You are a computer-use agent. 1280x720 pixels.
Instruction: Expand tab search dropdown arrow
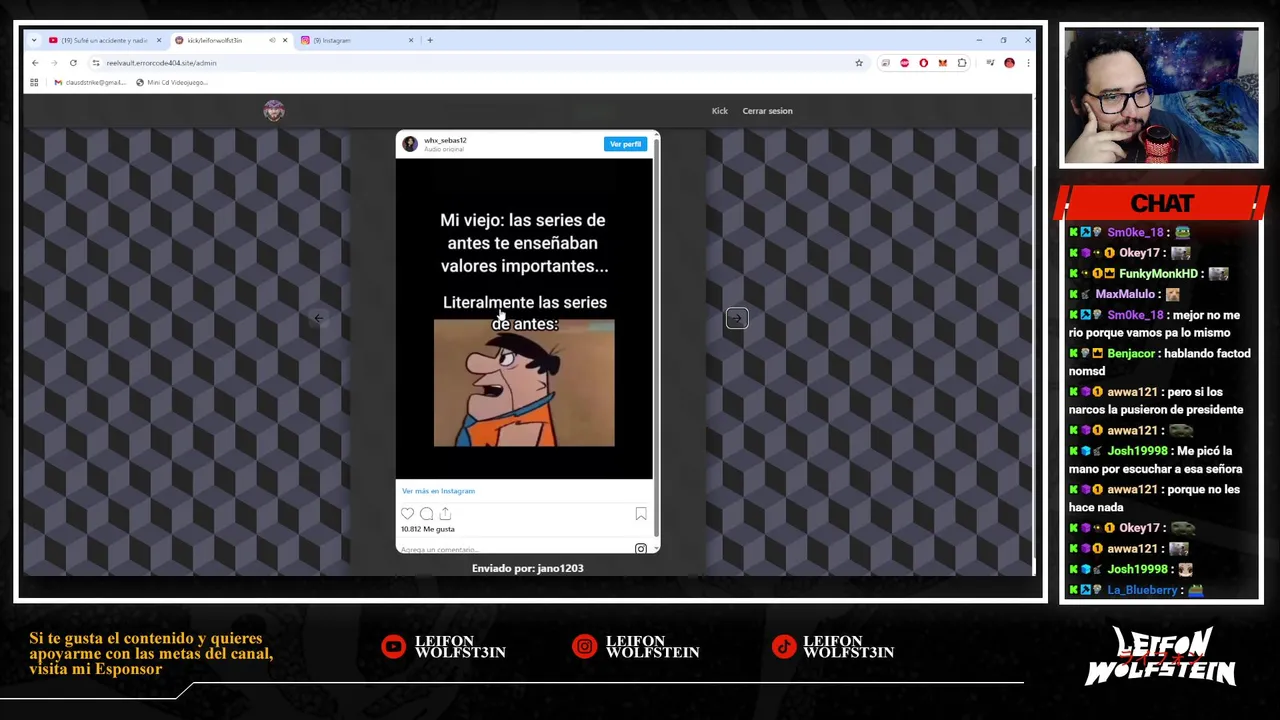pos(34,40)
